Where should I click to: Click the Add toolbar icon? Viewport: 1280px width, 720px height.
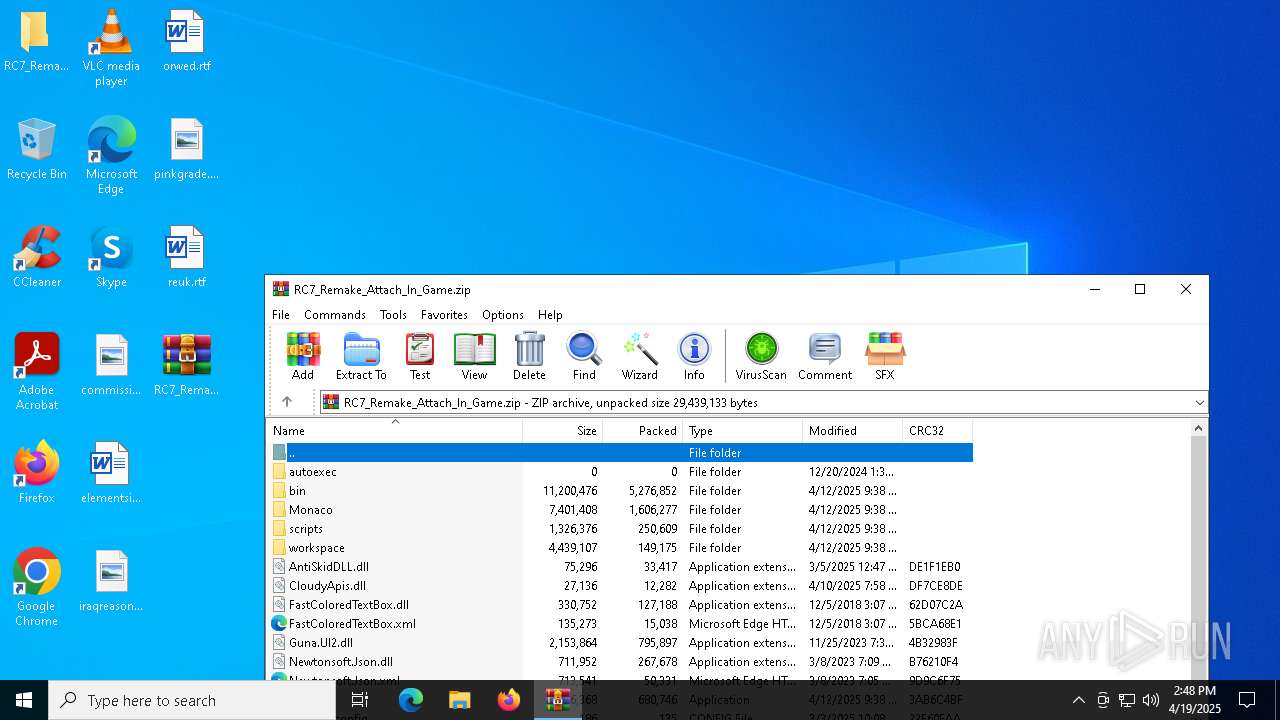(x=303, y=357)
